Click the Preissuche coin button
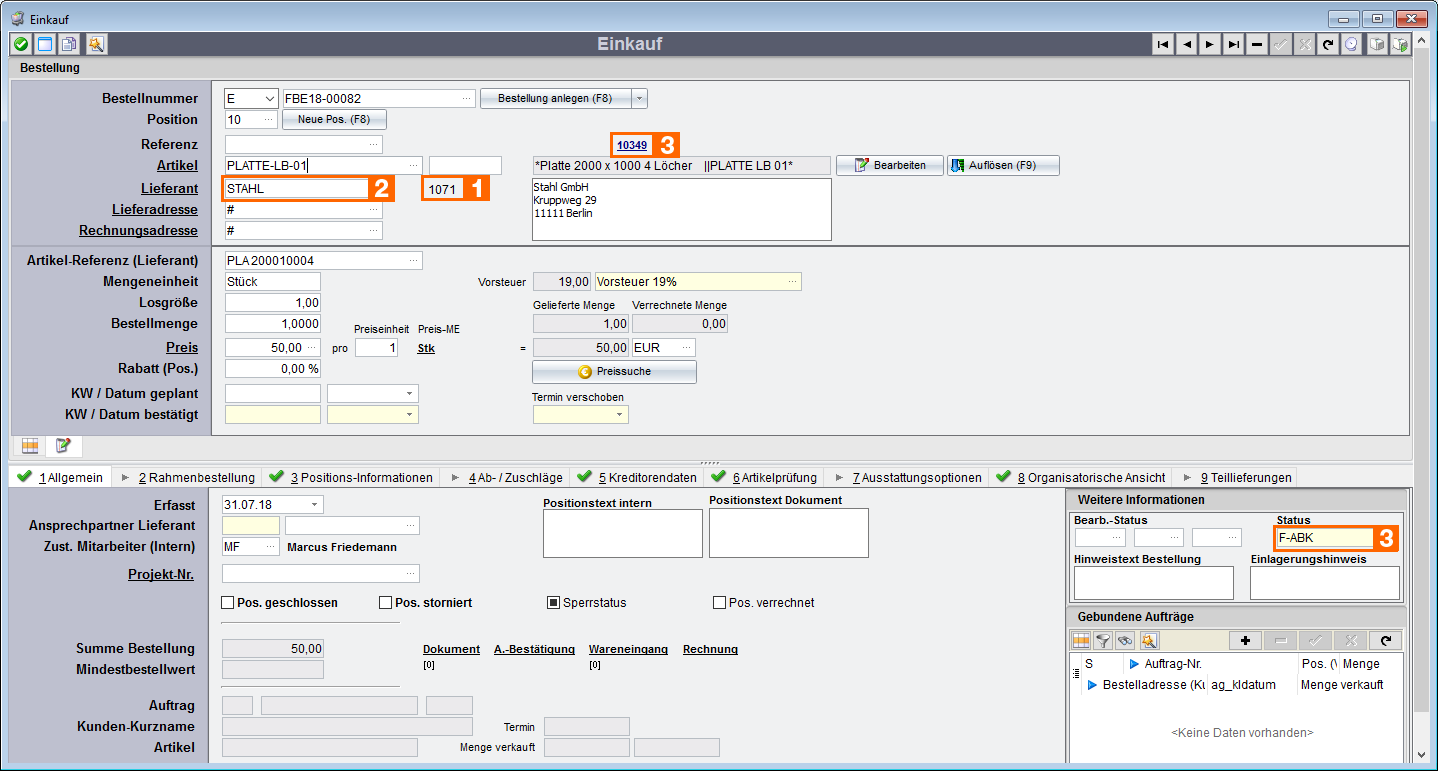 point(614,371)
